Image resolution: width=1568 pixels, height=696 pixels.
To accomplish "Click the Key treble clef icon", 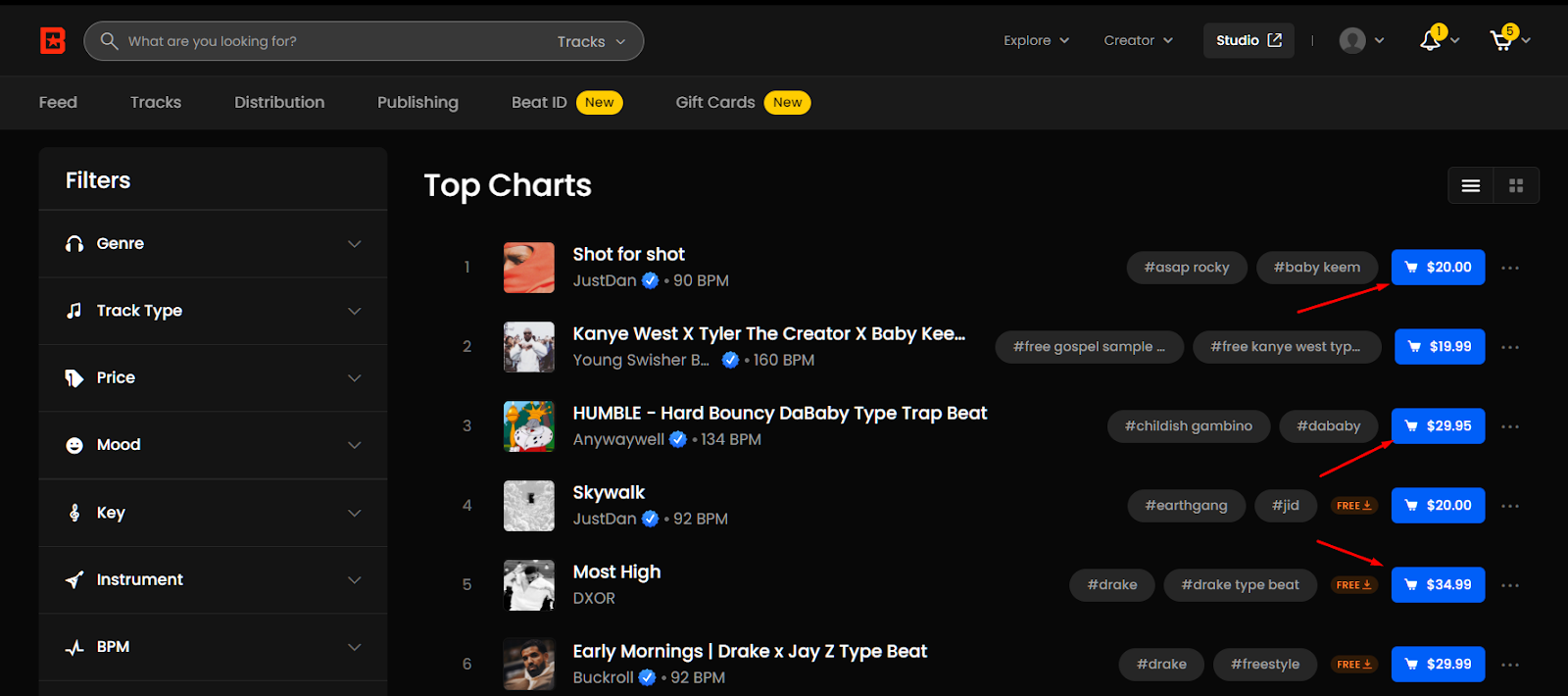I will click(74, 513).
